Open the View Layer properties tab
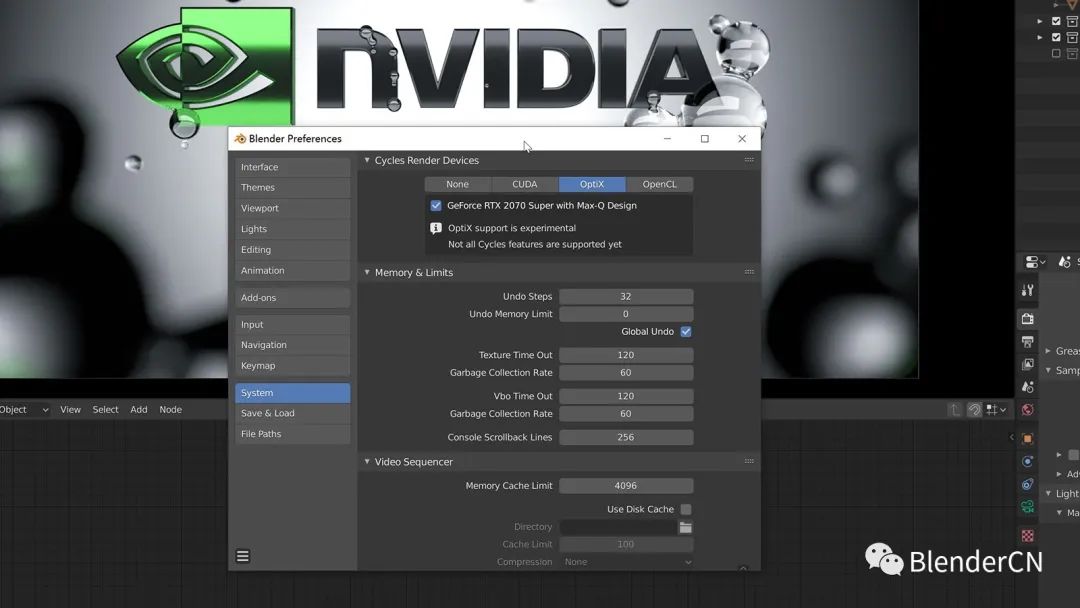Image resolution: width=1080 pixels, height=608 pixels. (1027, 364)
